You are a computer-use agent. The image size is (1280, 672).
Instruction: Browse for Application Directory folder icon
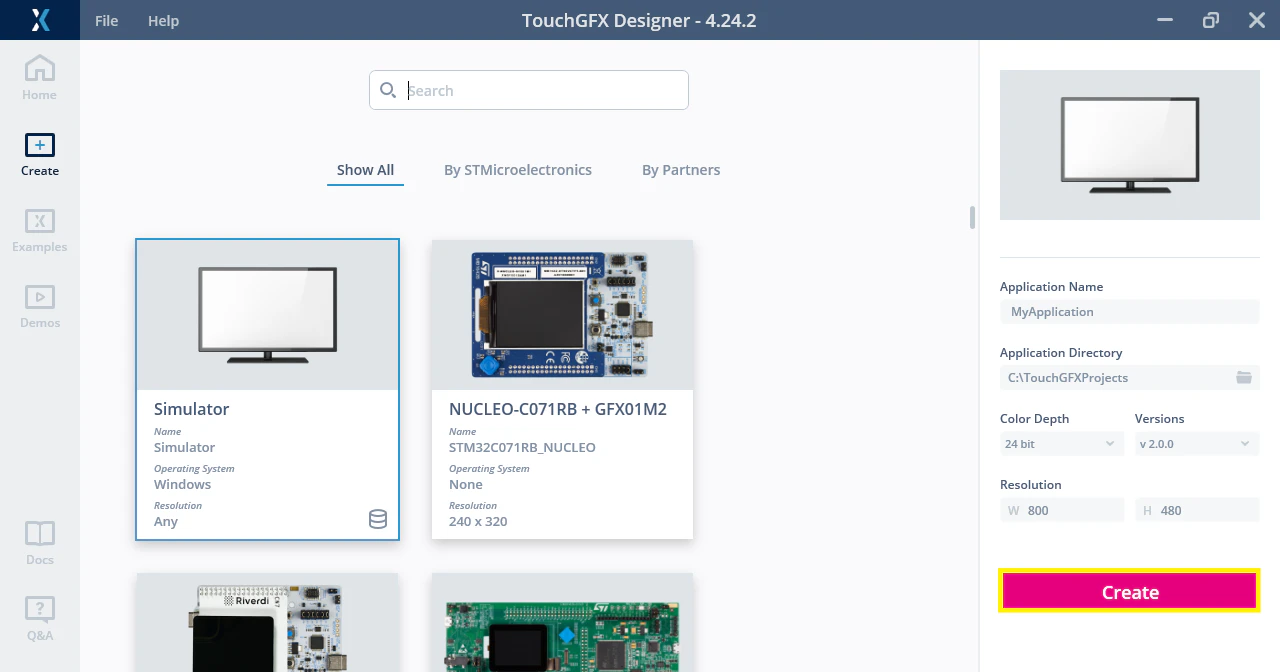click(1244, 377)
